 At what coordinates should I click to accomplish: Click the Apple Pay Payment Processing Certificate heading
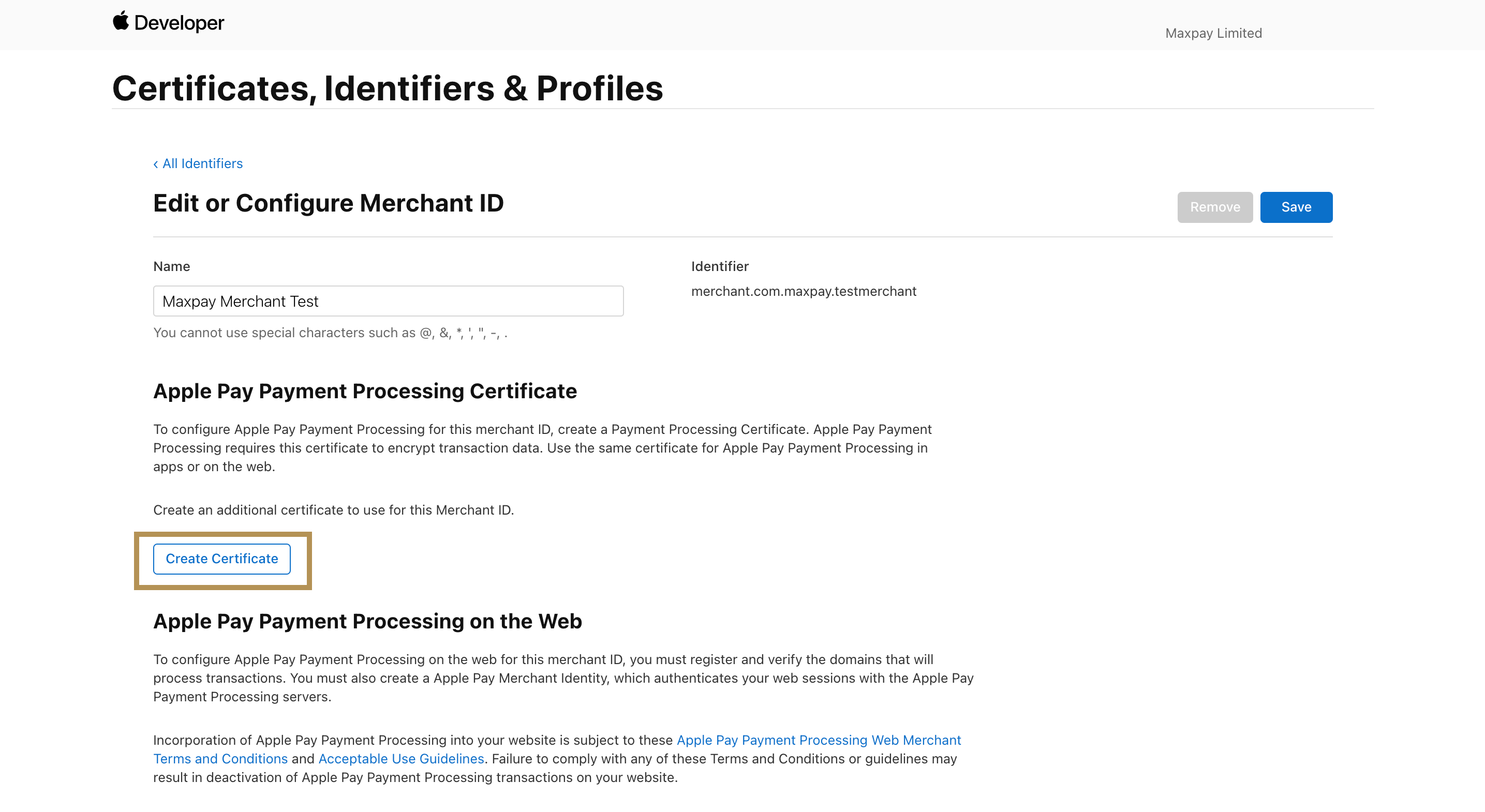pyautogui.click(x=365, y=390)
